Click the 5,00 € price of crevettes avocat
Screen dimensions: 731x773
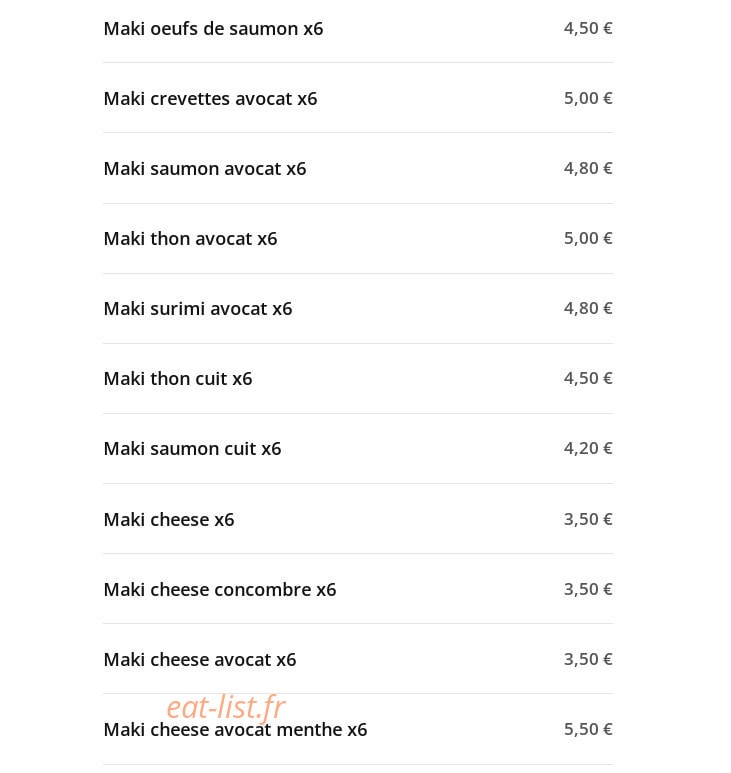pyautogui.click(x=588, y=99)
